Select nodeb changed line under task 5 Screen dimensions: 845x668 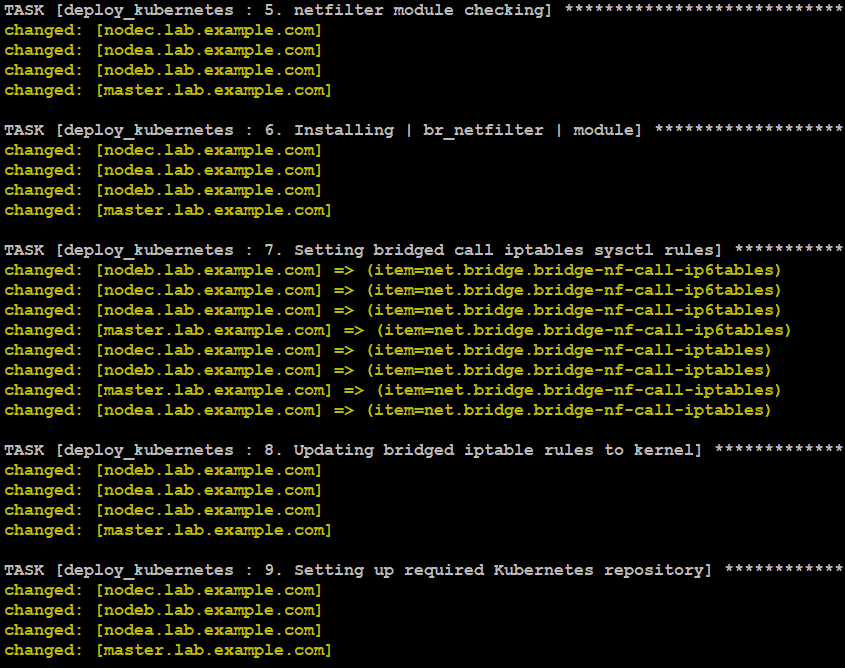[163, 70]
